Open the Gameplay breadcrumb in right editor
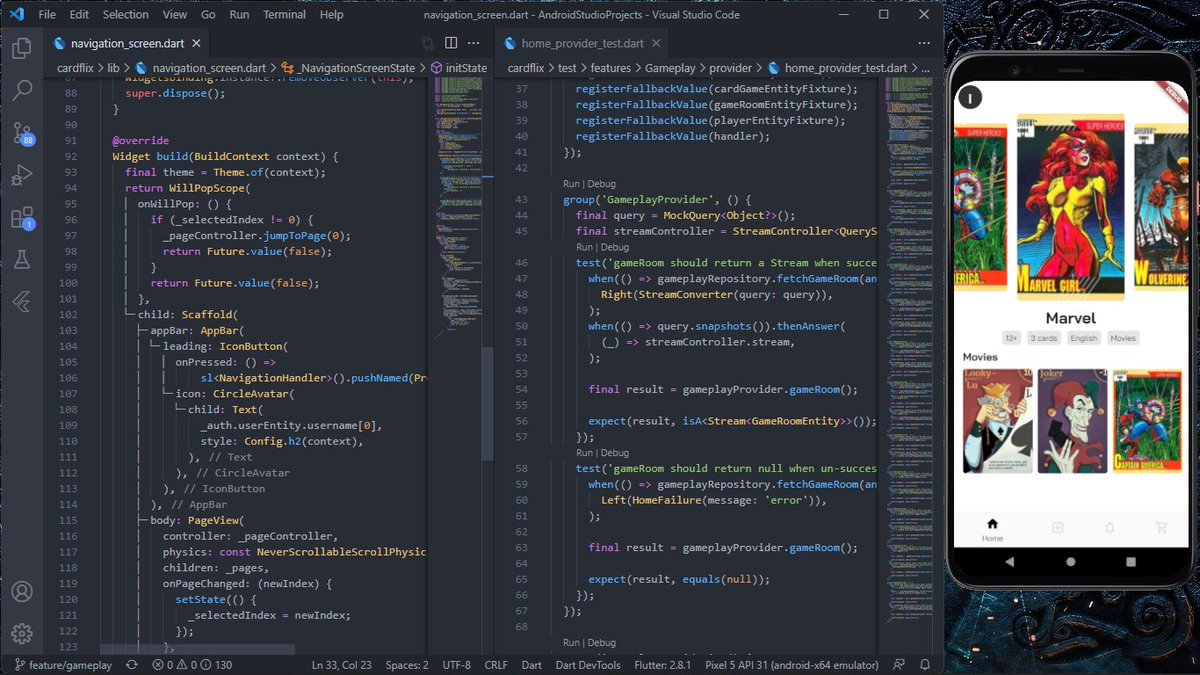 tap(672, 68)
